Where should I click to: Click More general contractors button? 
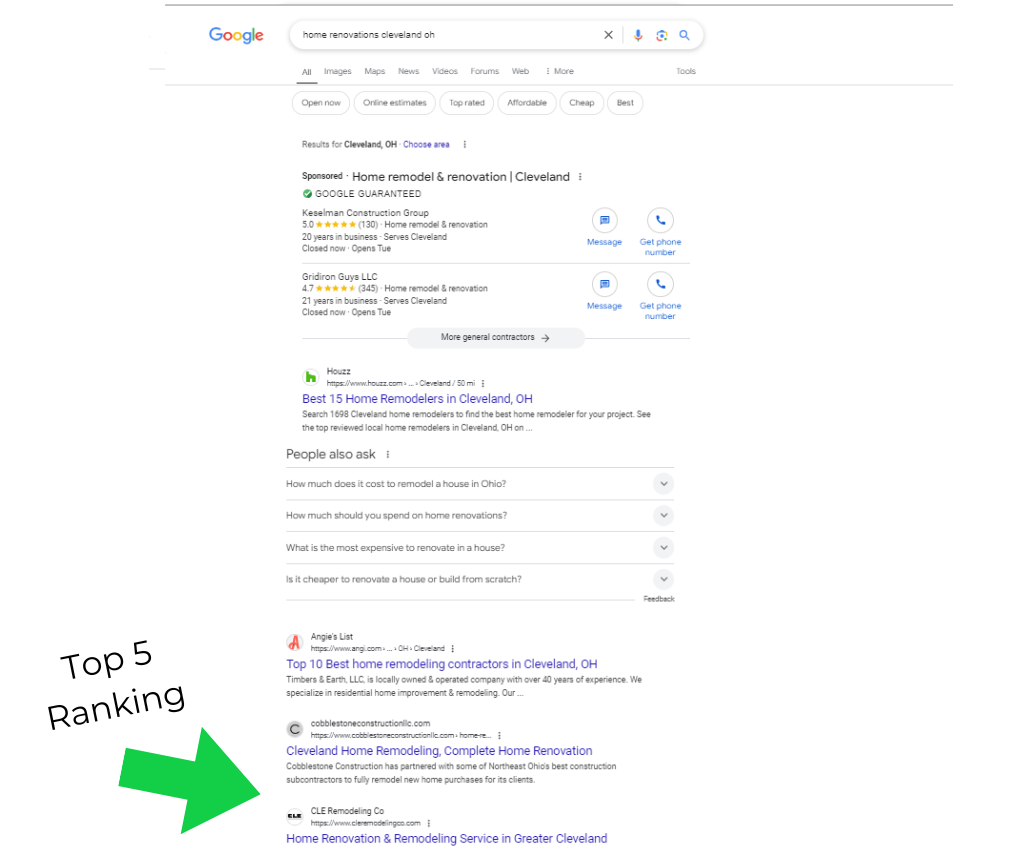pyautogui.click(x=495, y=338)
